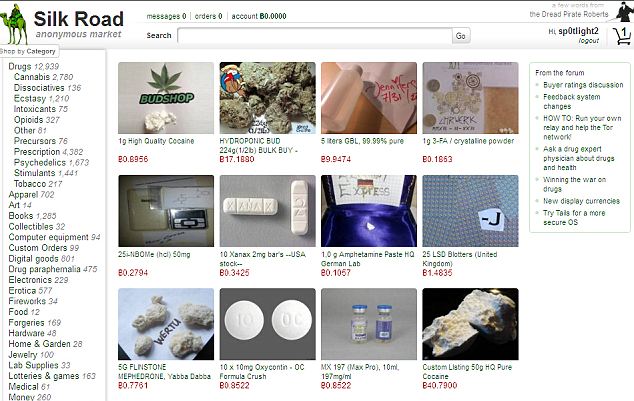This screenshot has height=401, width=634.
Task: Open the messages 0 link
Action: click(x=166, y=16)
